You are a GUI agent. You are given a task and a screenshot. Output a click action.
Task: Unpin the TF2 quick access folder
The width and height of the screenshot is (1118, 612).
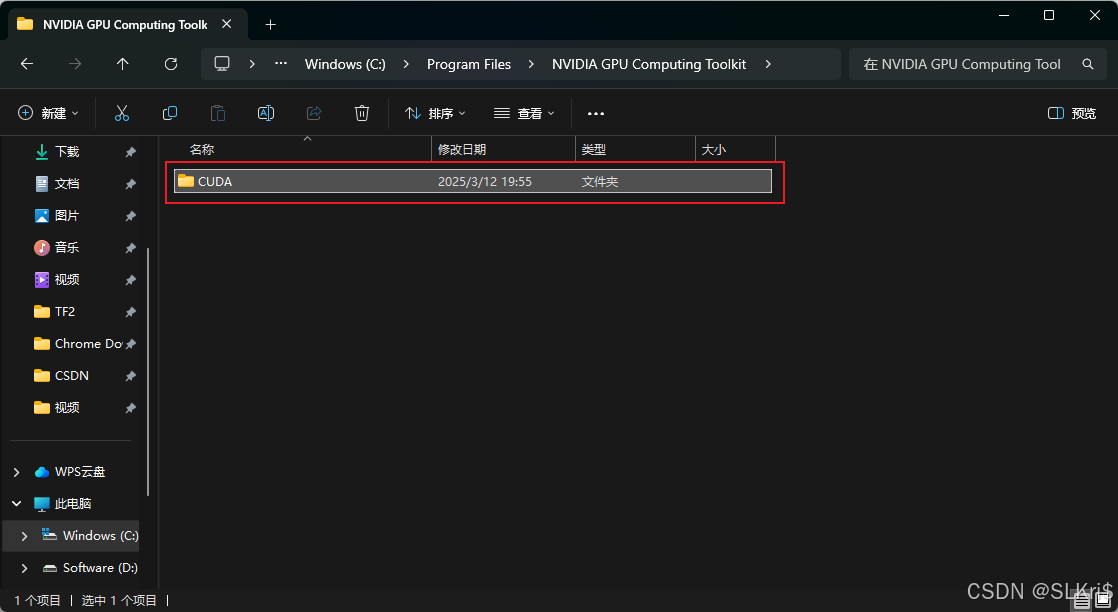130,312
